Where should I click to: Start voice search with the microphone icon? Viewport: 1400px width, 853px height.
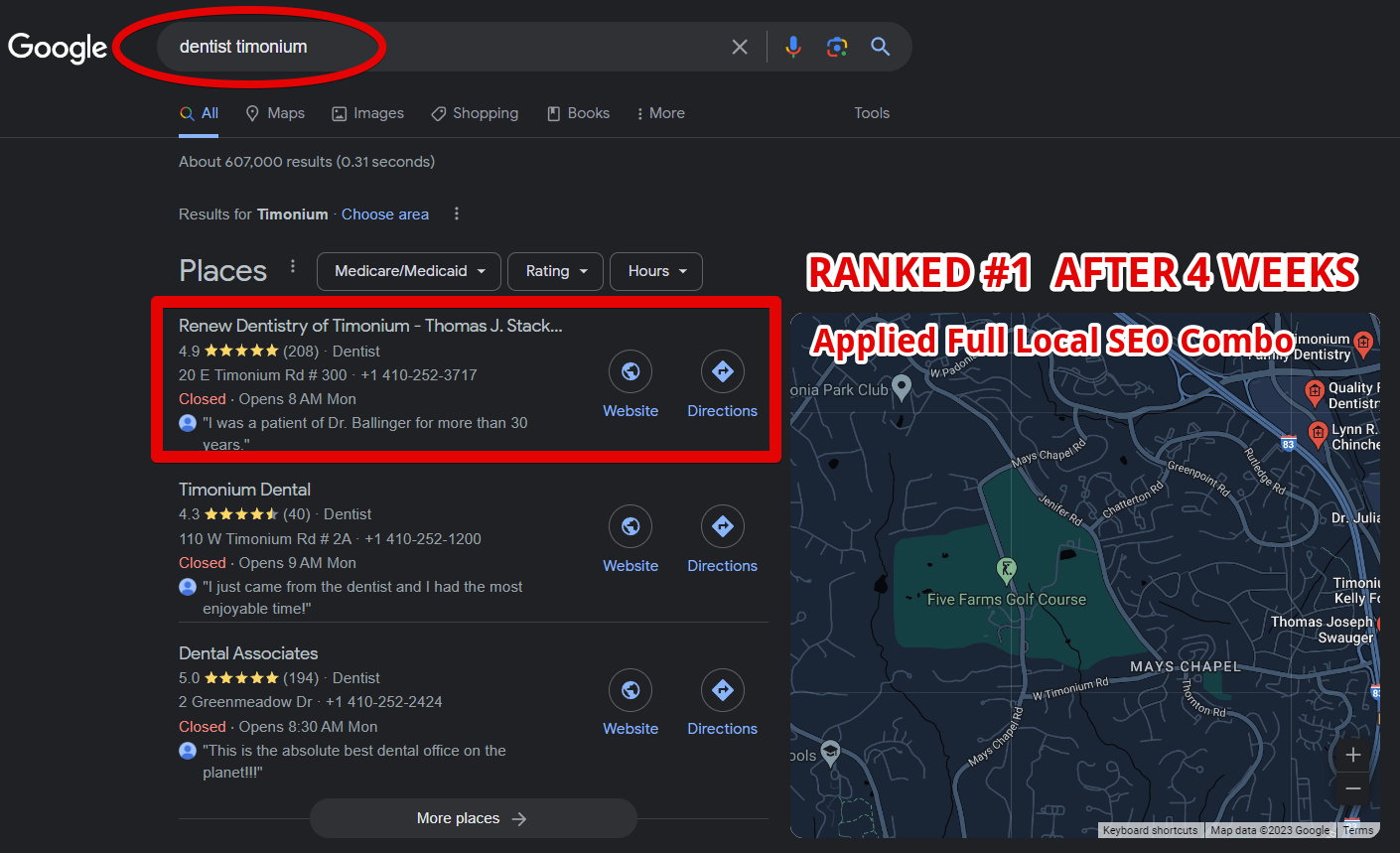(x=793, y=47)
